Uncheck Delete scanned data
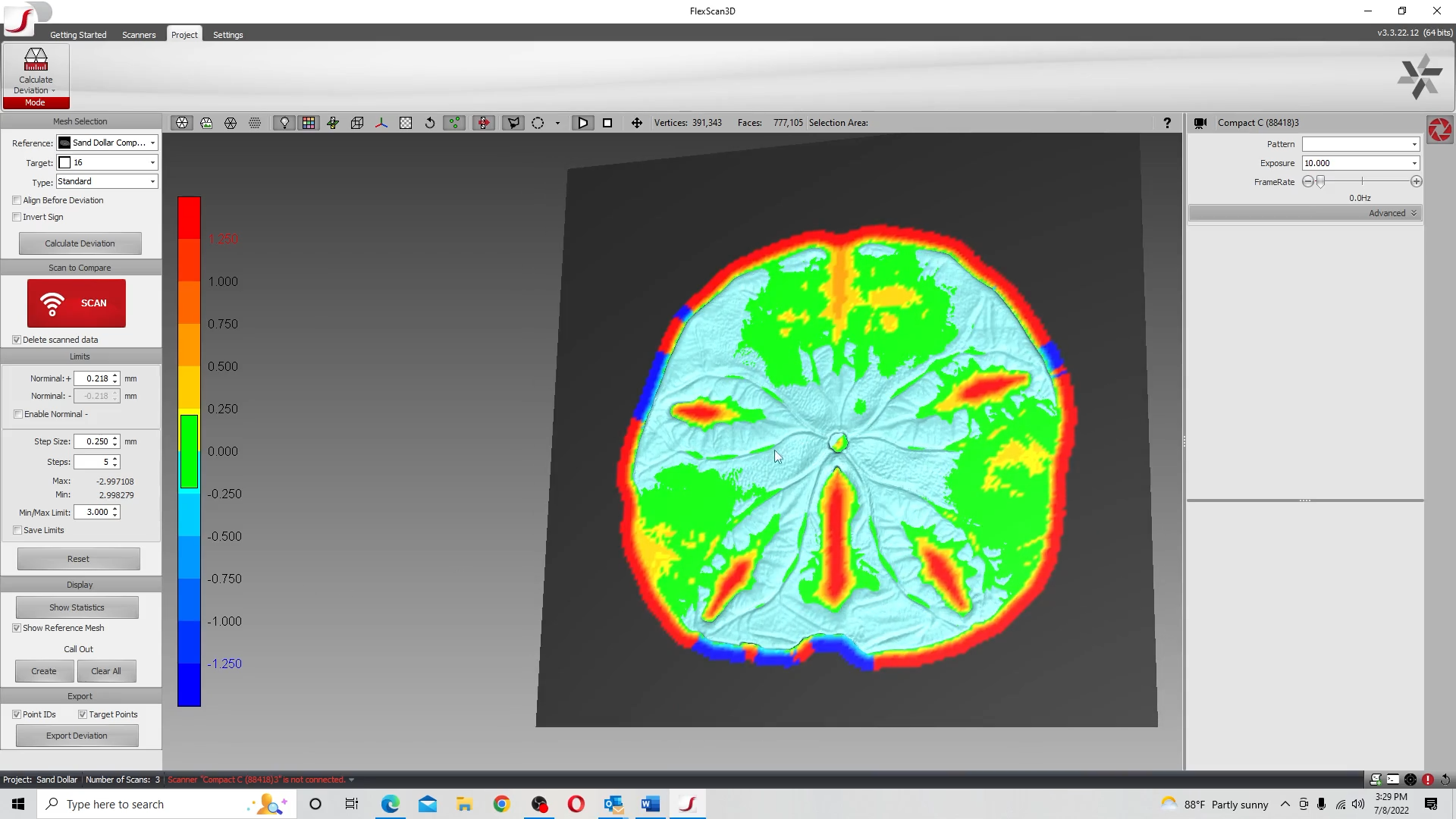 coord(17,340)
